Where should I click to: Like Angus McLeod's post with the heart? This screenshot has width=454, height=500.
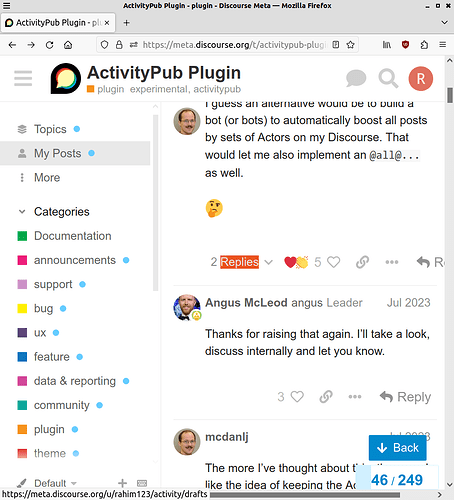click(x=297, y=397)
